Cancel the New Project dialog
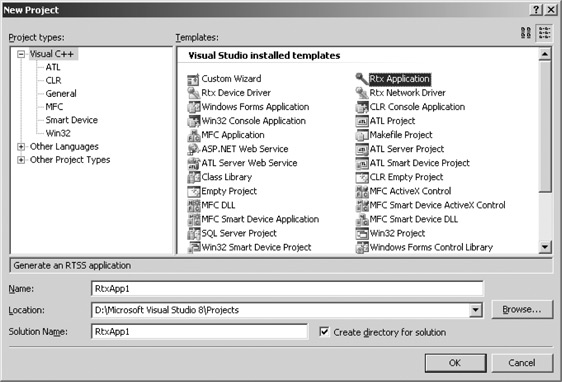Screen dimensions: 562x382 coord(522,363)
